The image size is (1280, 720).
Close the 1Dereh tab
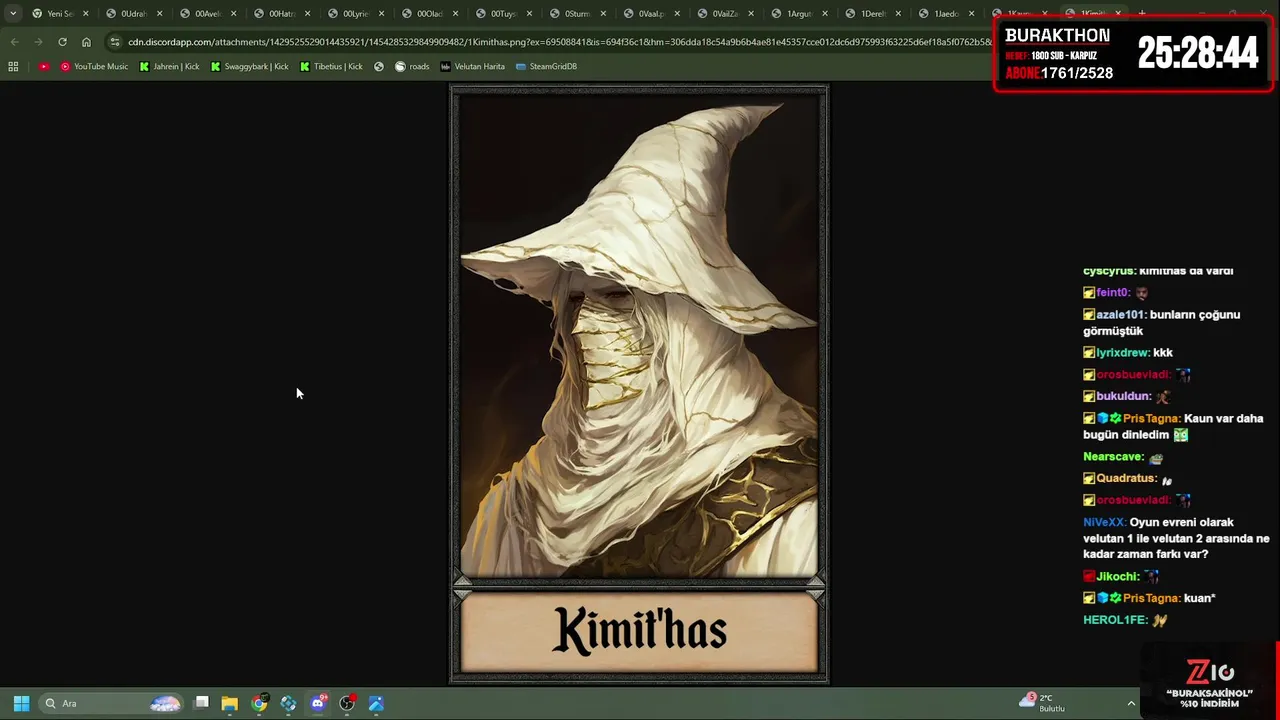click(x=898, y=14)
